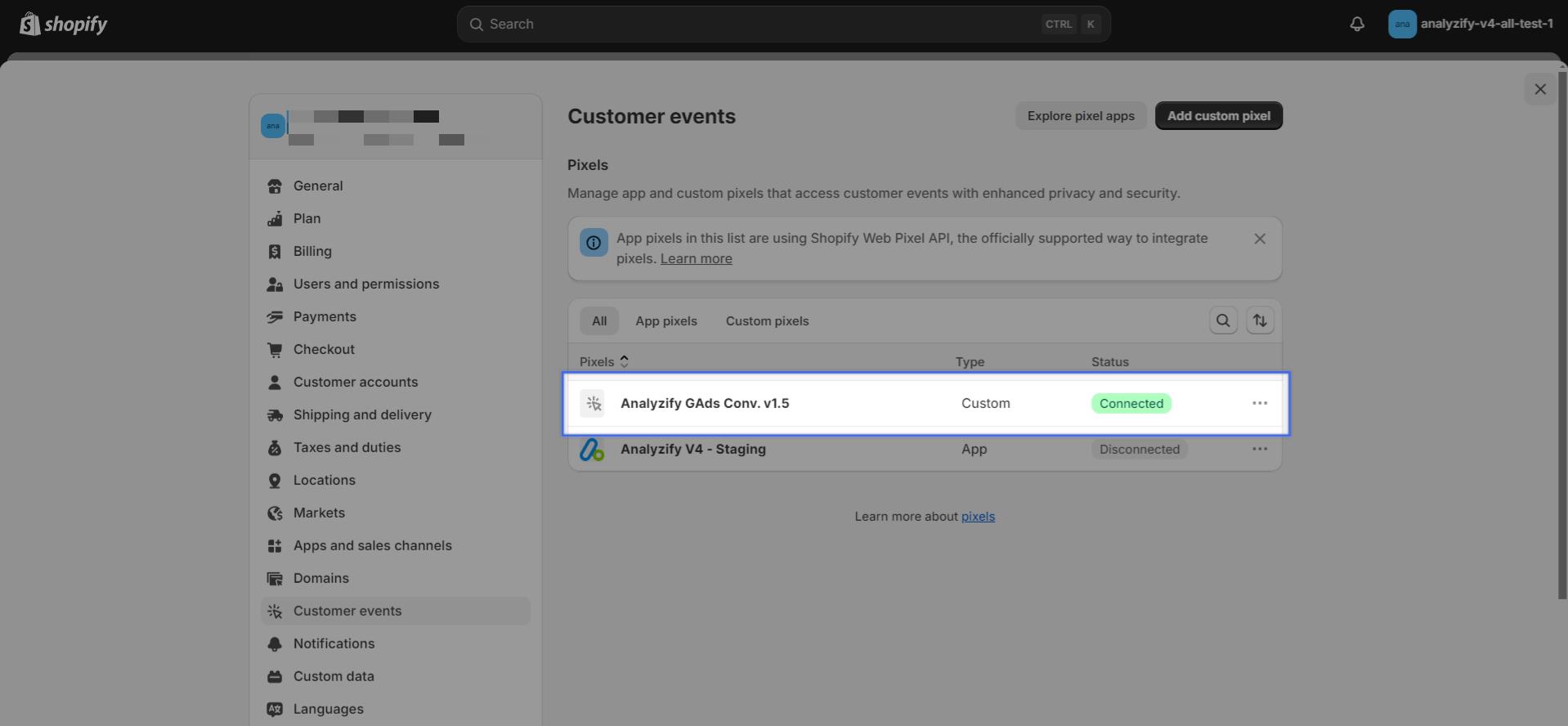Click the Customer accounts icon
Screen dimensions: 1568x726
(x=275, y=382)
